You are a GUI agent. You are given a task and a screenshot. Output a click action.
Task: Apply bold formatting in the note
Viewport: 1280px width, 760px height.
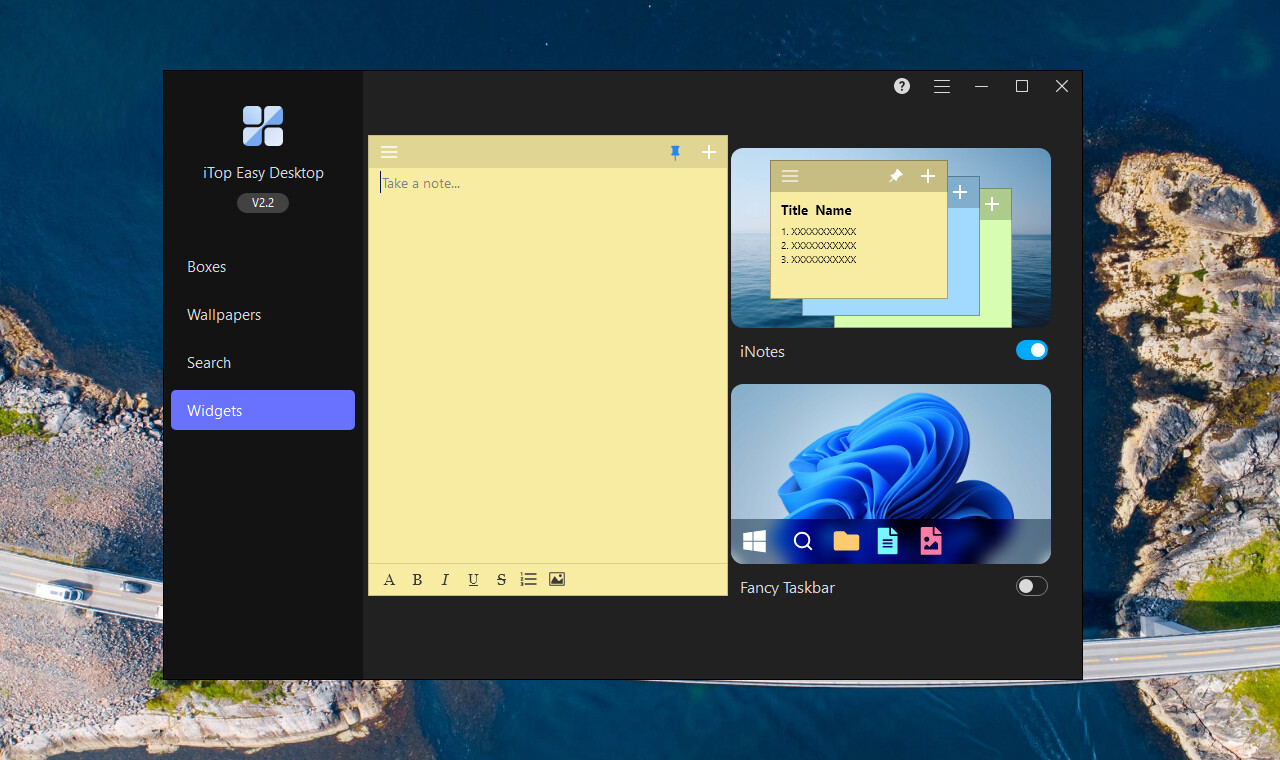pos(417,579)
